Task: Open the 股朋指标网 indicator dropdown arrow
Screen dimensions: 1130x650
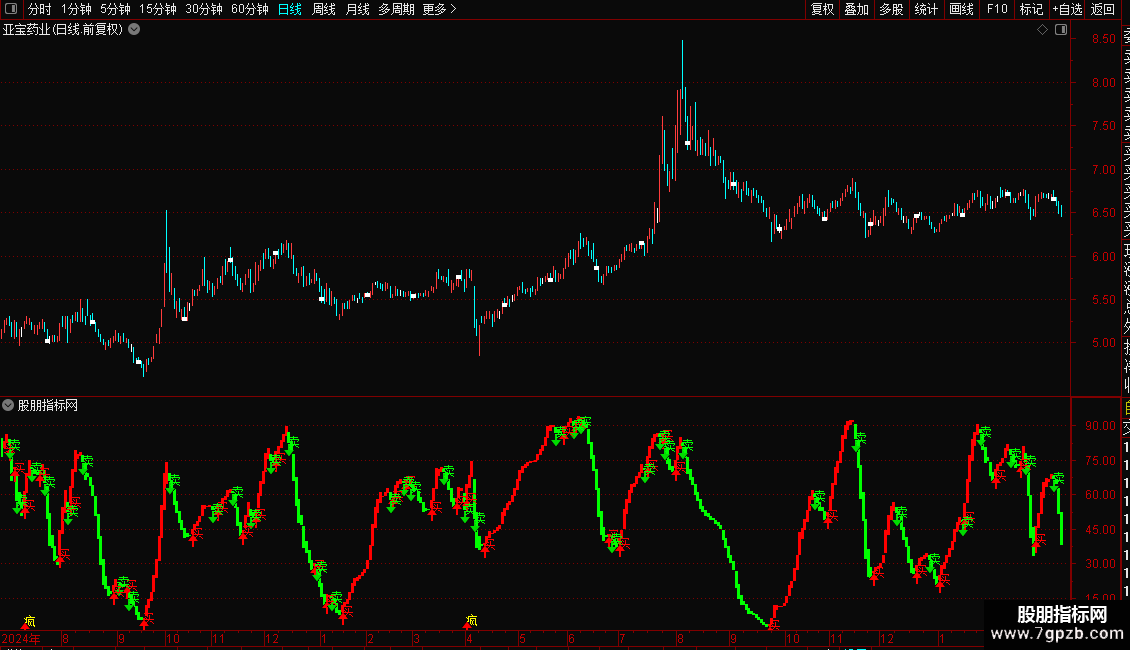Action: click(8, 405)
